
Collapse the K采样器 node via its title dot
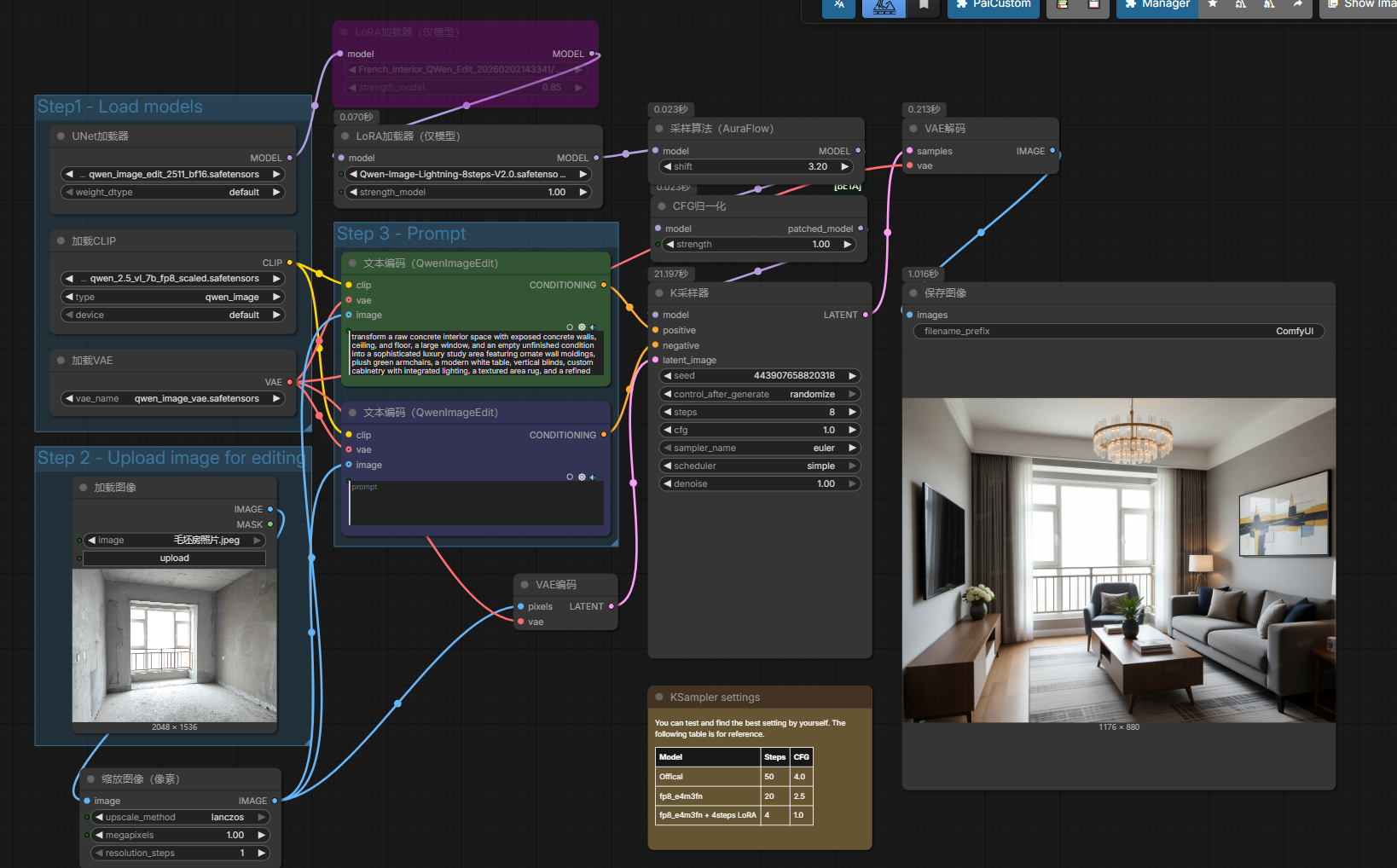click(x=659, y=293)
